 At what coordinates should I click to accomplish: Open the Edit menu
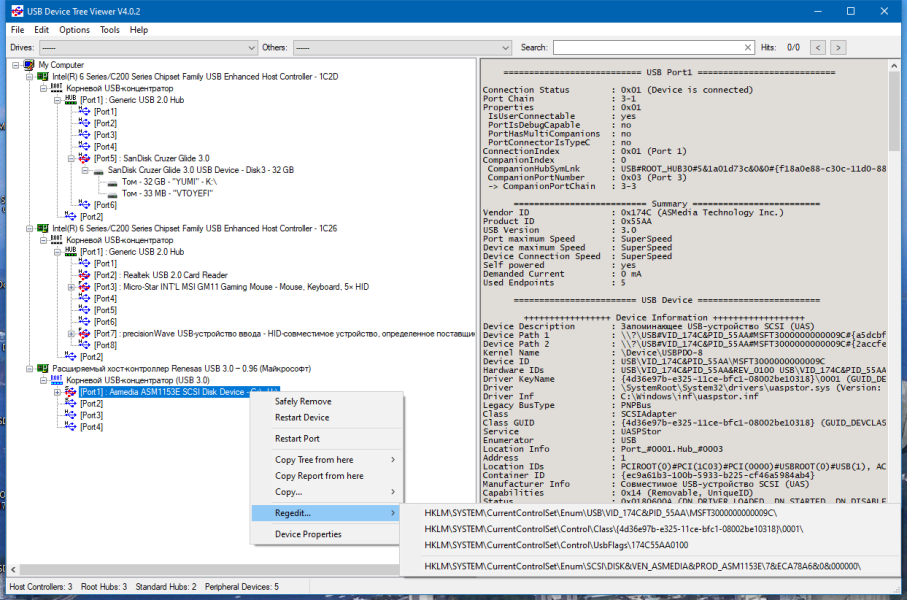(x=41, y=30)
